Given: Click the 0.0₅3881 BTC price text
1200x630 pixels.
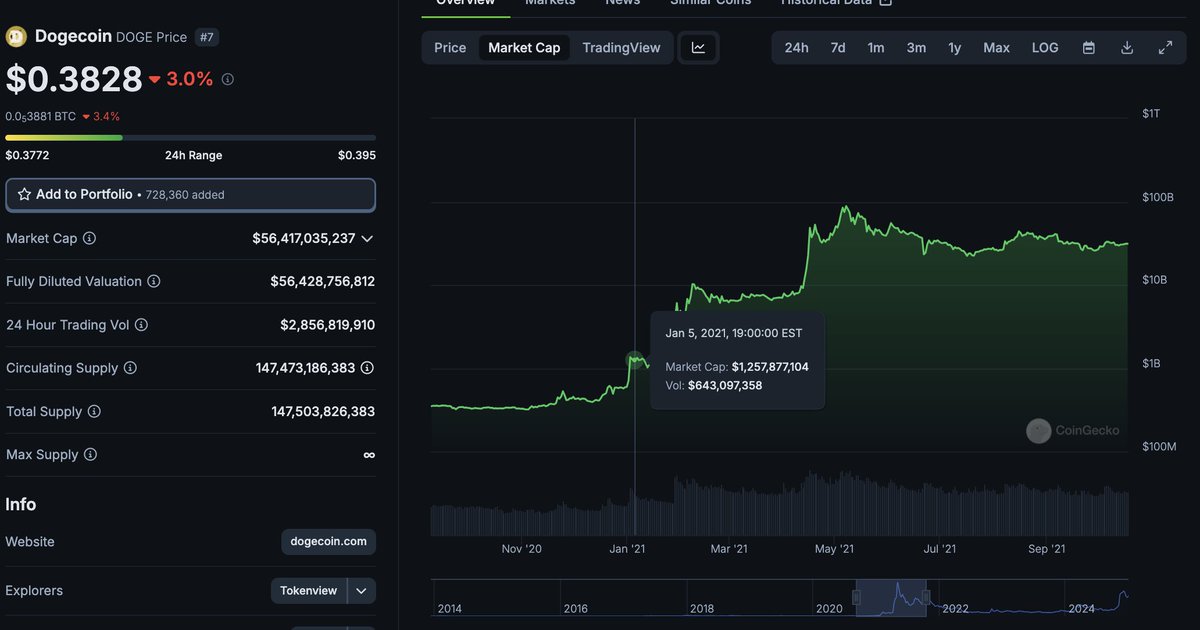Looking at the screenshot, I should (41, 116).
